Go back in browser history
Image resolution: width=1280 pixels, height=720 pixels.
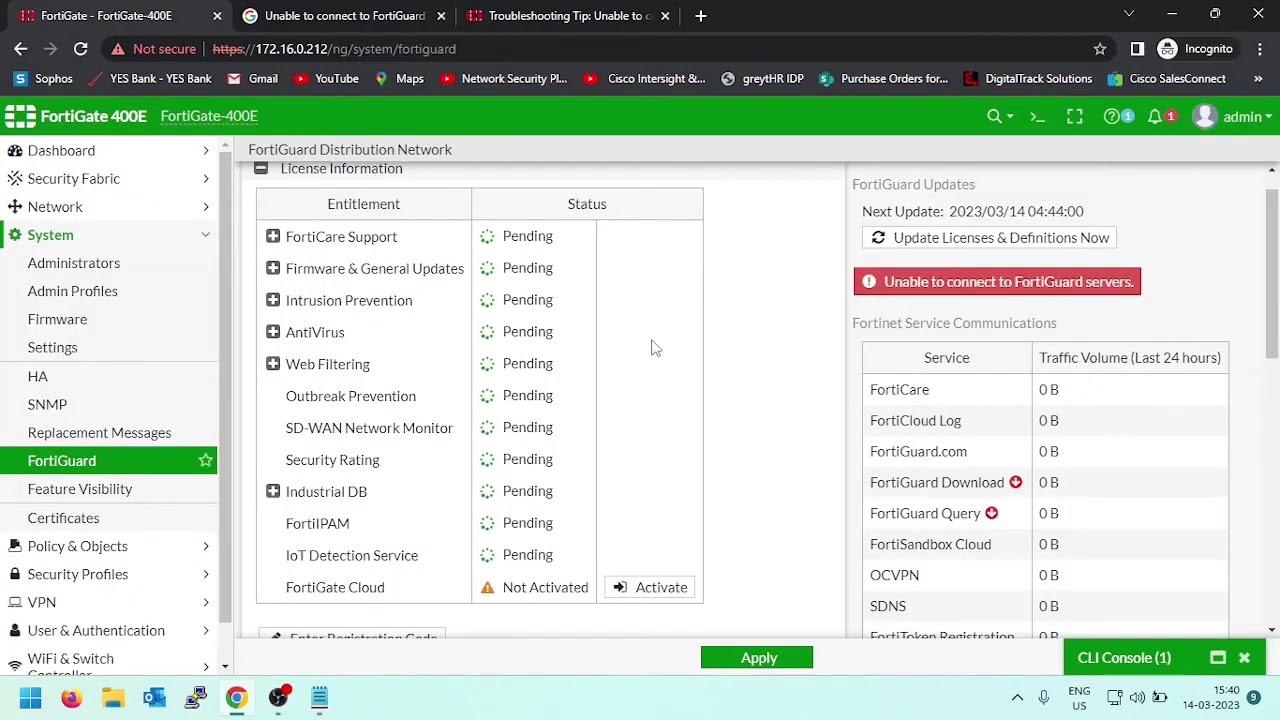(x=21, y=49)
